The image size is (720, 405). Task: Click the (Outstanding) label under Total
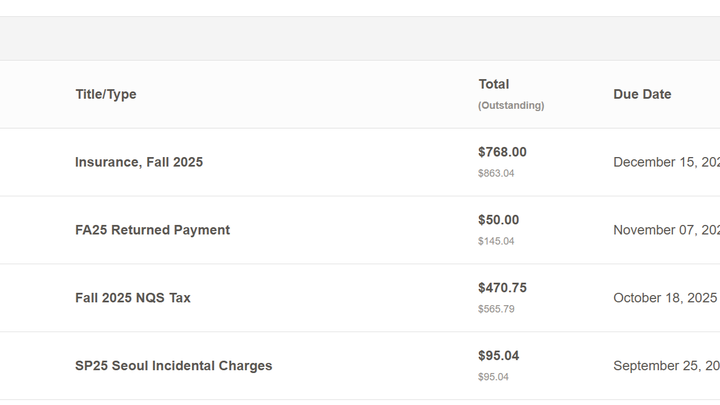coord(511,105)
